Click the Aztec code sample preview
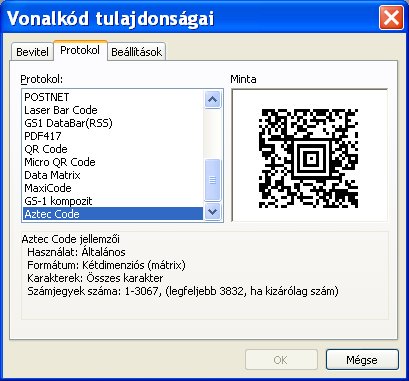The height and width of the screenshot is (381, 409). 309,158
